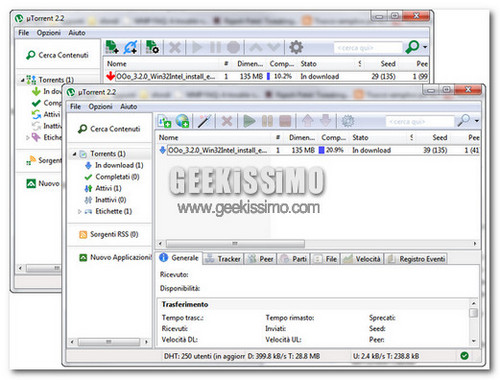The height and width of the screenshot is (380, 500).
Task: Click Remove X icon in back window
Action: pos(175,47)
